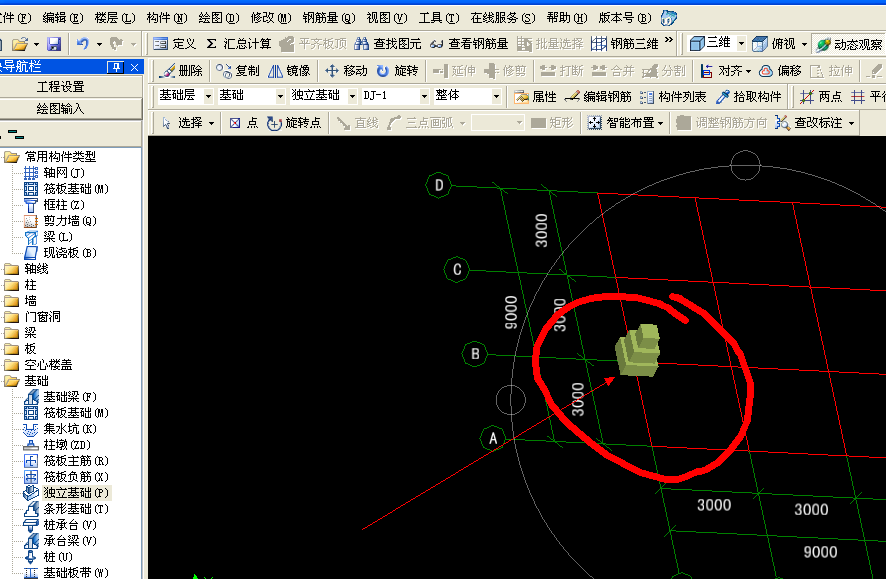886x579 pixels.
Task: Pin the navigation bar panel
Action: [115, 67]
